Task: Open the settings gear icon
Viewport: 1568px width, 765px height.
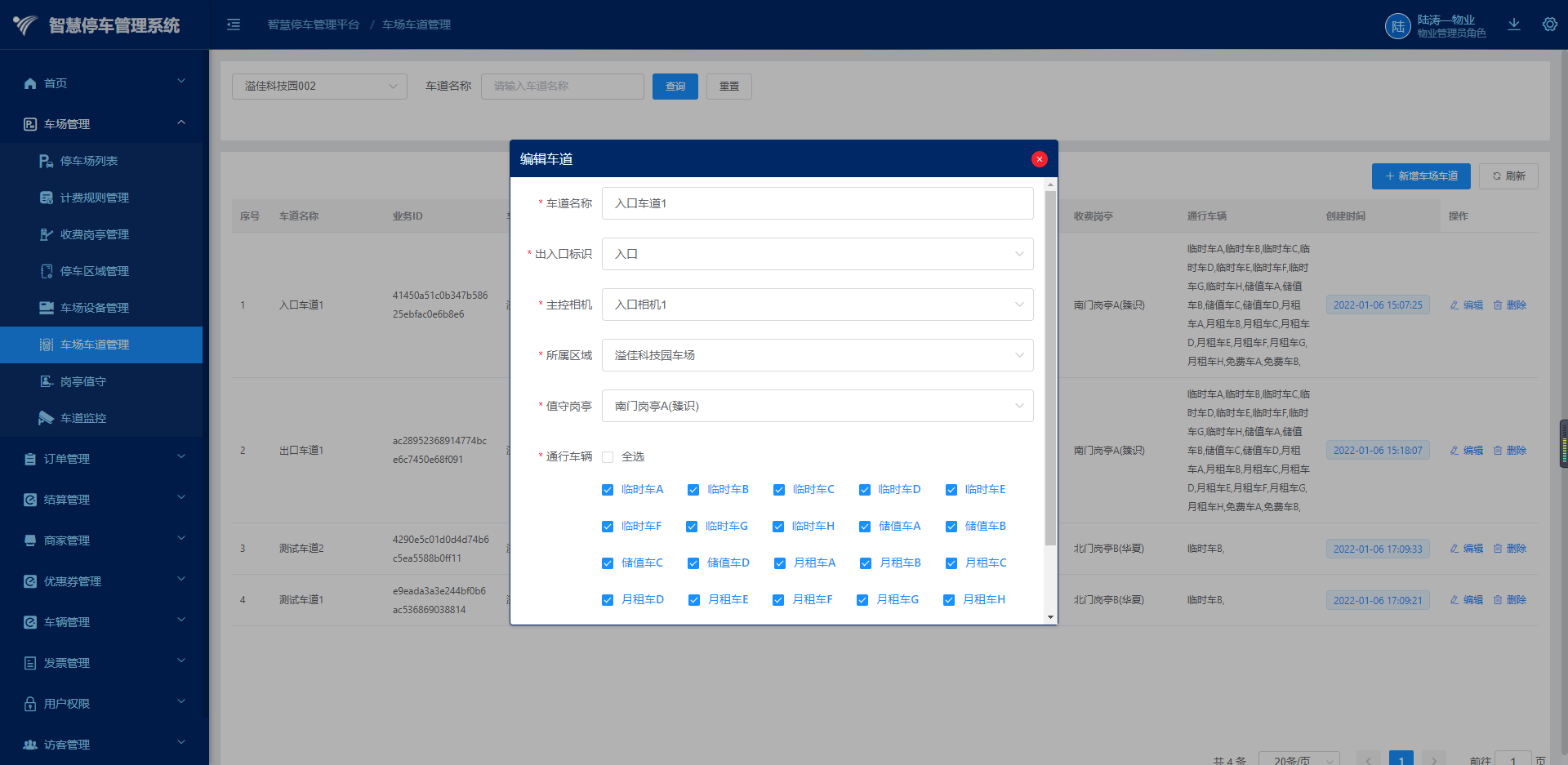Action: tap(1550, 24)
